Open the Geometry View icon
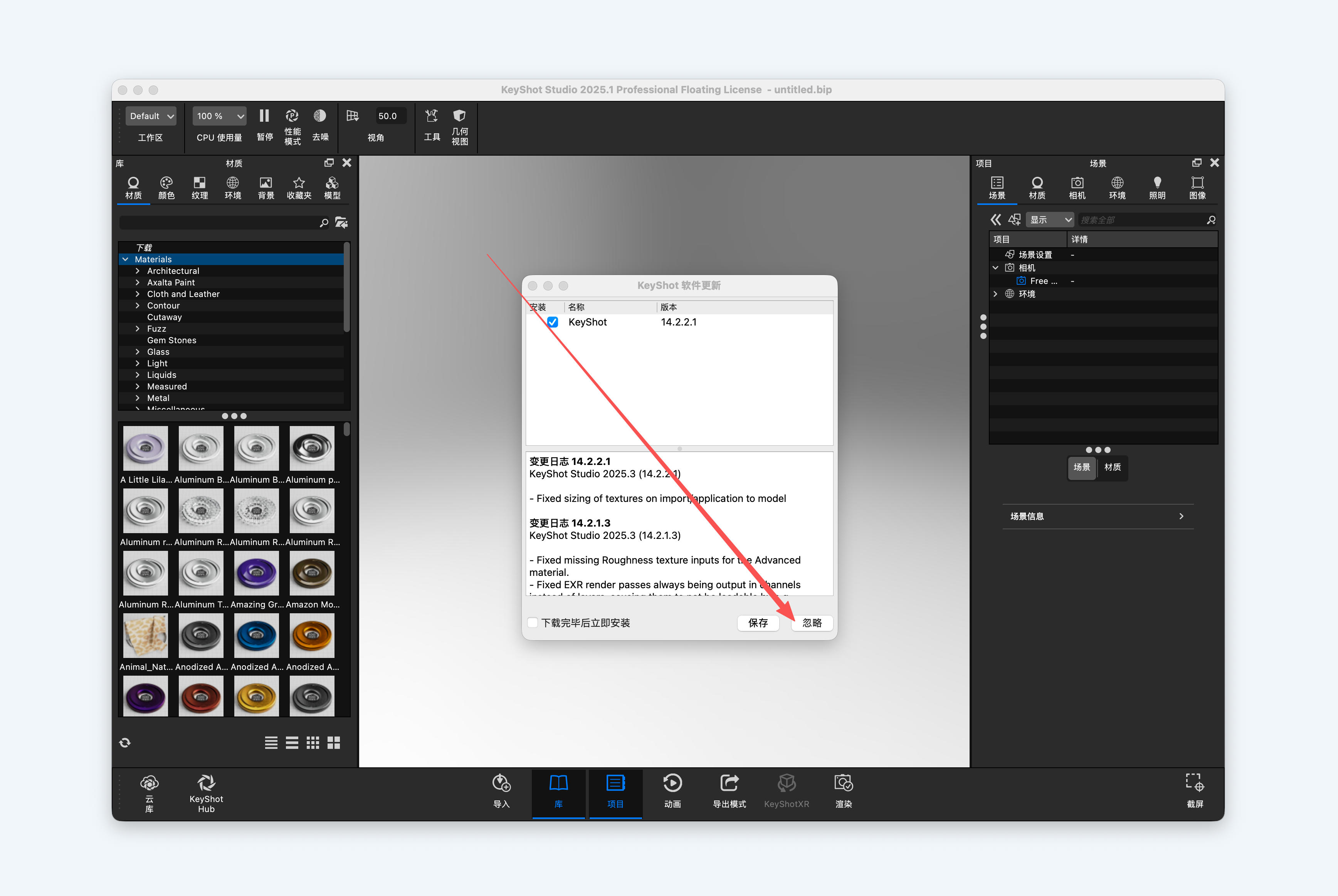 coord(459,116)
